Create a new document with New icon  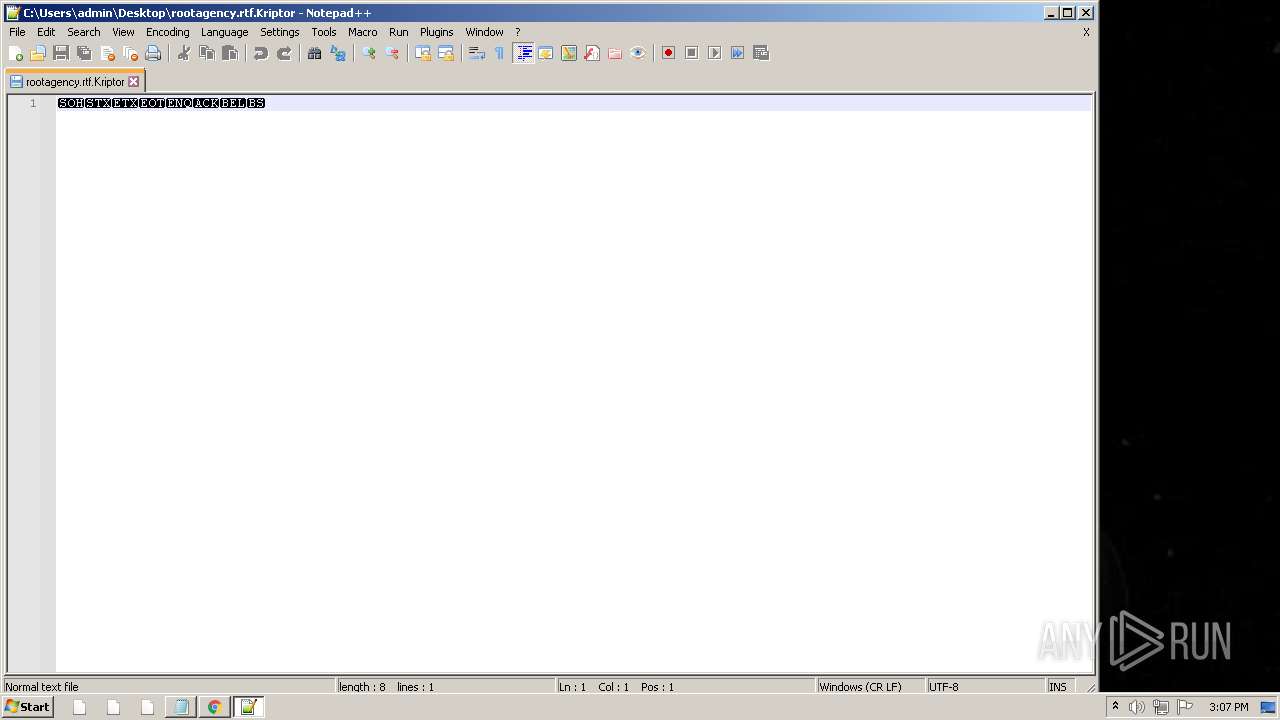coord(16,53)
